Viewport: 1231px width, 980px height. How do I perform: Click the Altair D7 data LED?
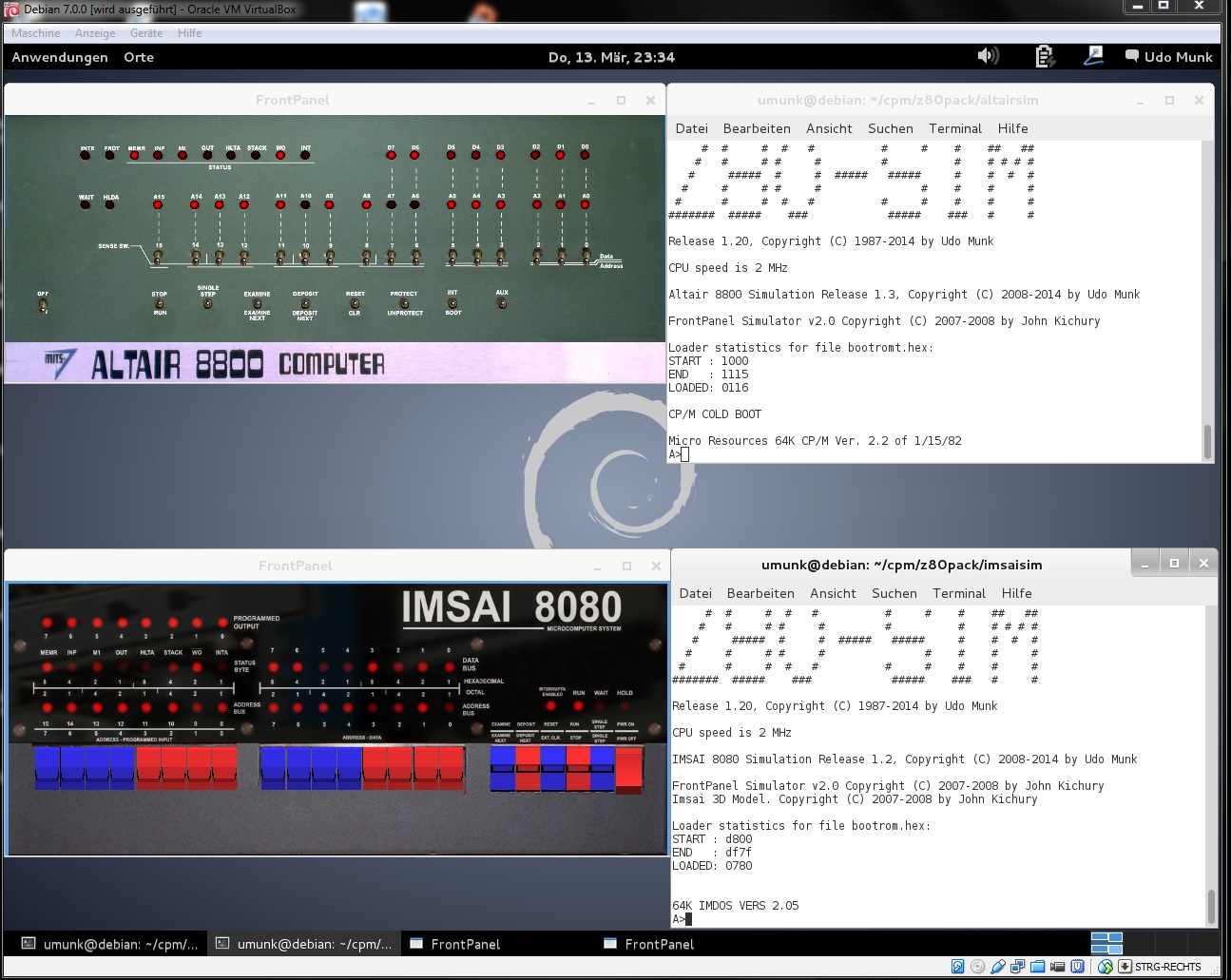[391, 156]
